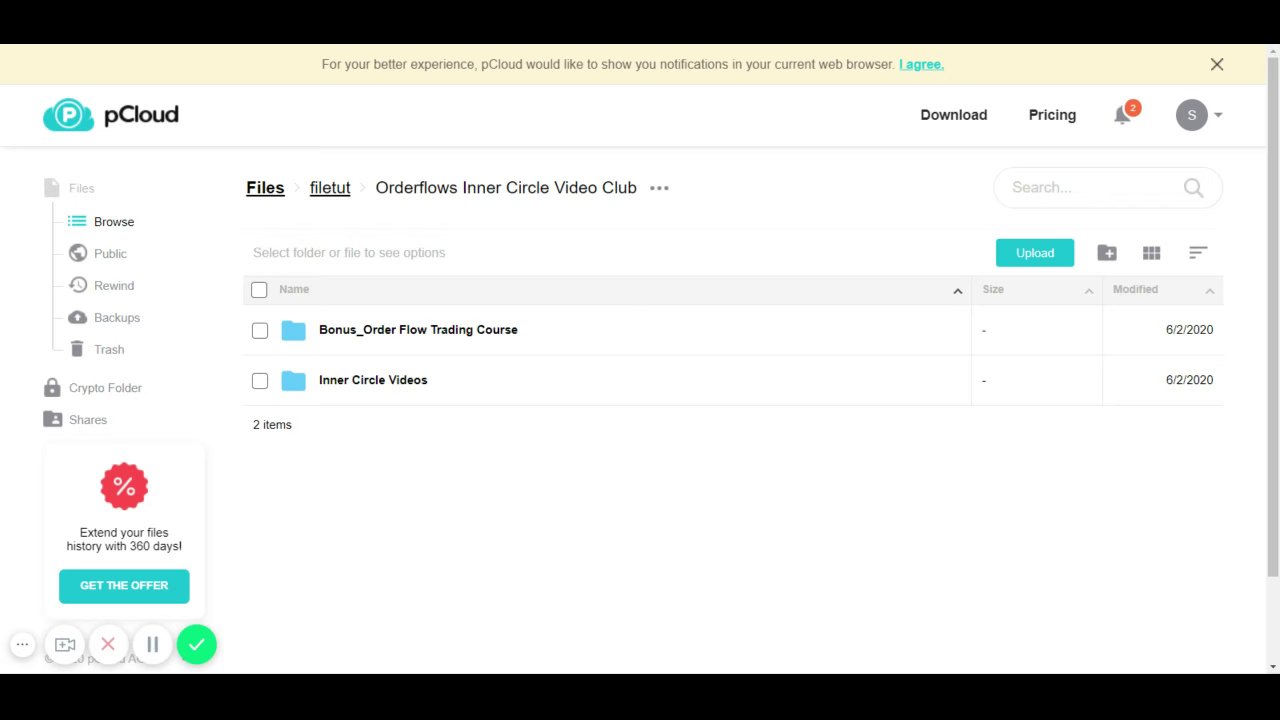Image resolution: width=1280 pixels, height=720 pixels.
Task: Open Inner Circle Videos folder icon
Action: [x=293, y=381]
